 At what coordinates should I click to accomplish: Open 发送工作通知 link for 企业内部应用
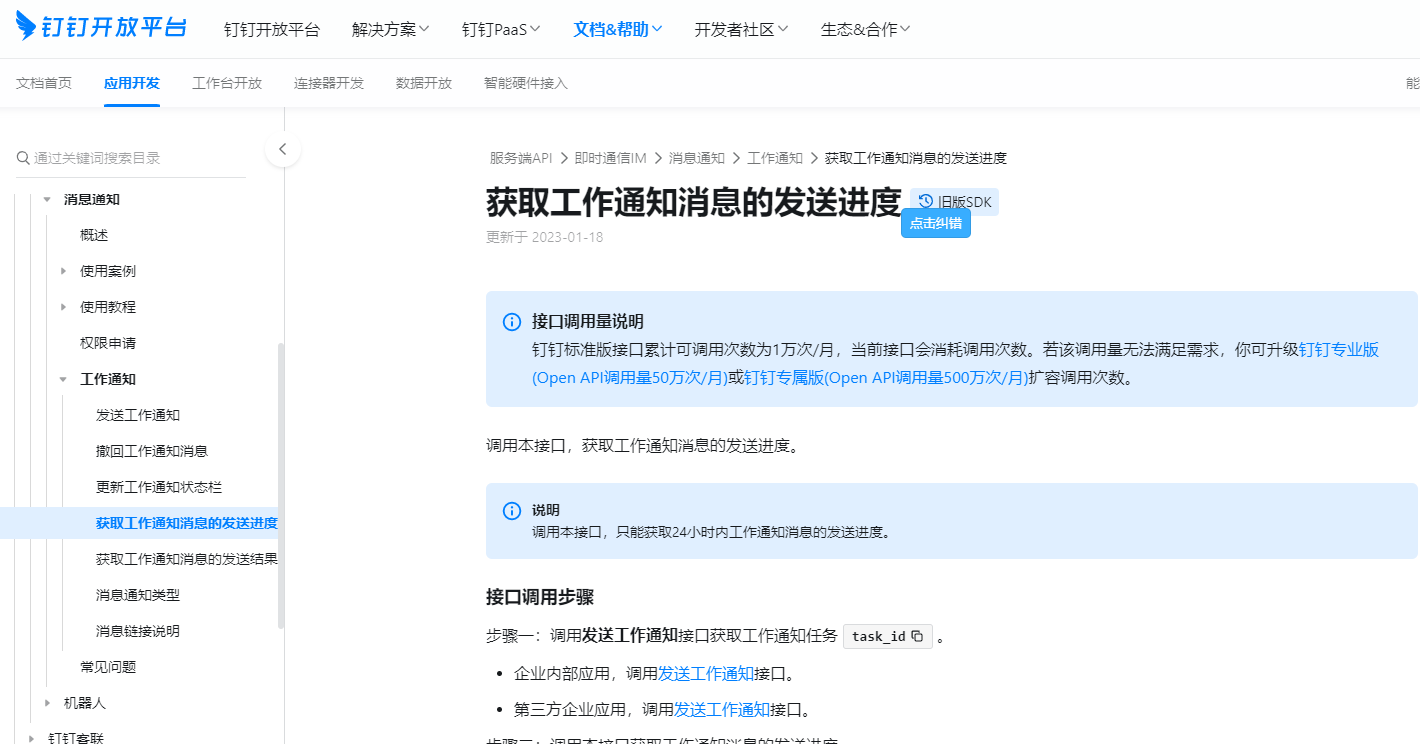[706, 673]
